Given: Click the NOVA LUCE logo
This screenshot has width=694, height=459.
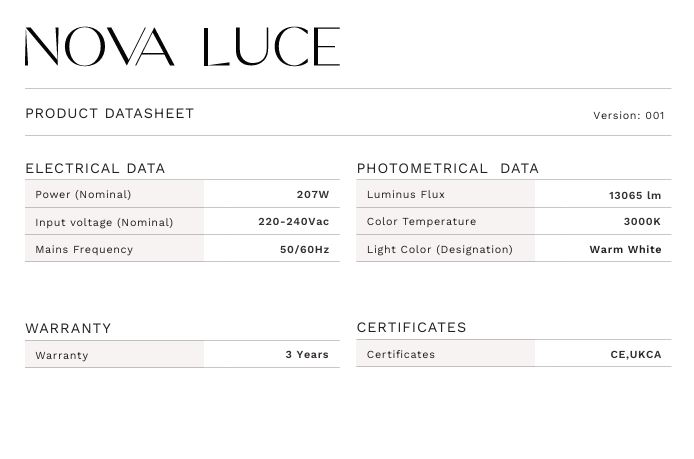Looking at the screenshot, I should coord(182,46).
